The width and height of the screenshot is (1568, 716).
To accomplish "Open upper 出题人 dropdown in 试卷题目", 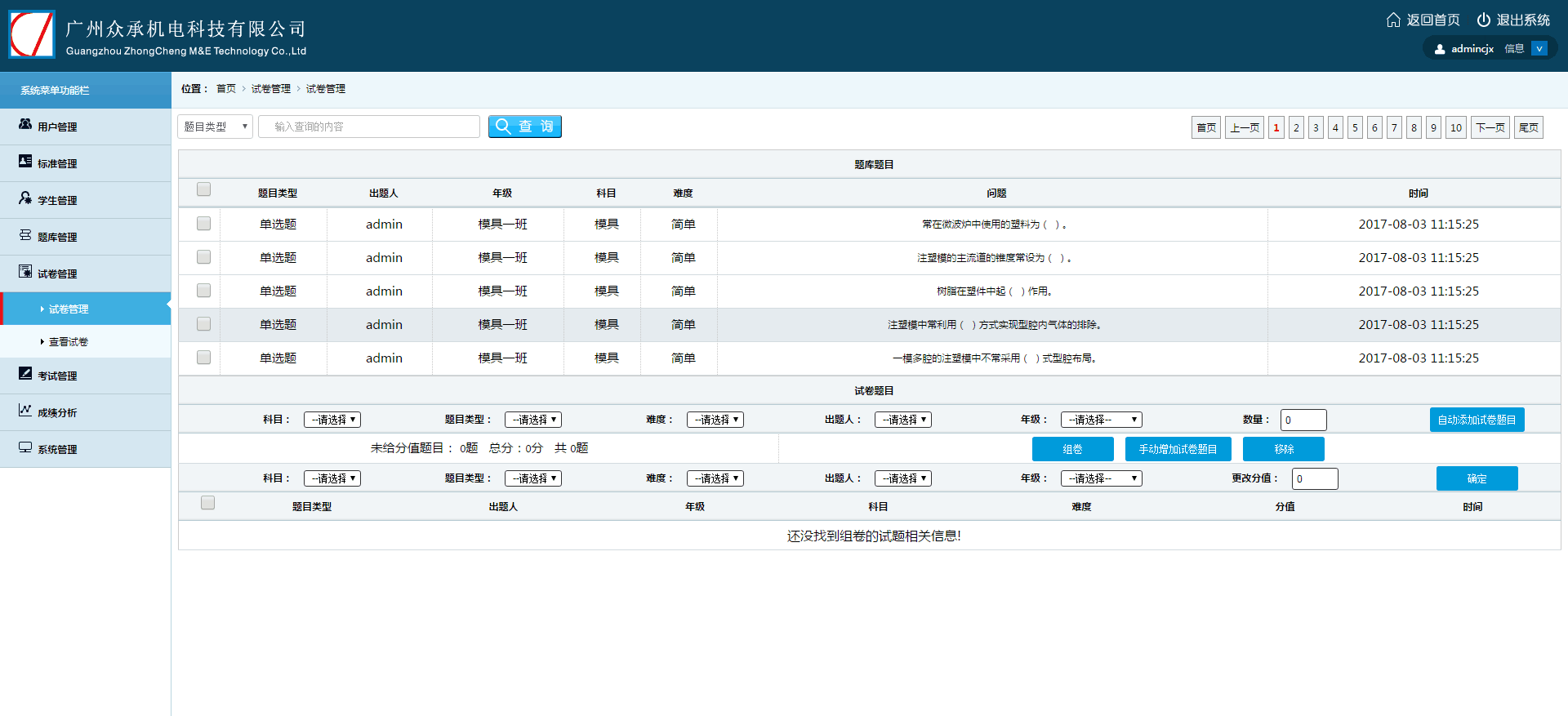I will tap(903, 420).
